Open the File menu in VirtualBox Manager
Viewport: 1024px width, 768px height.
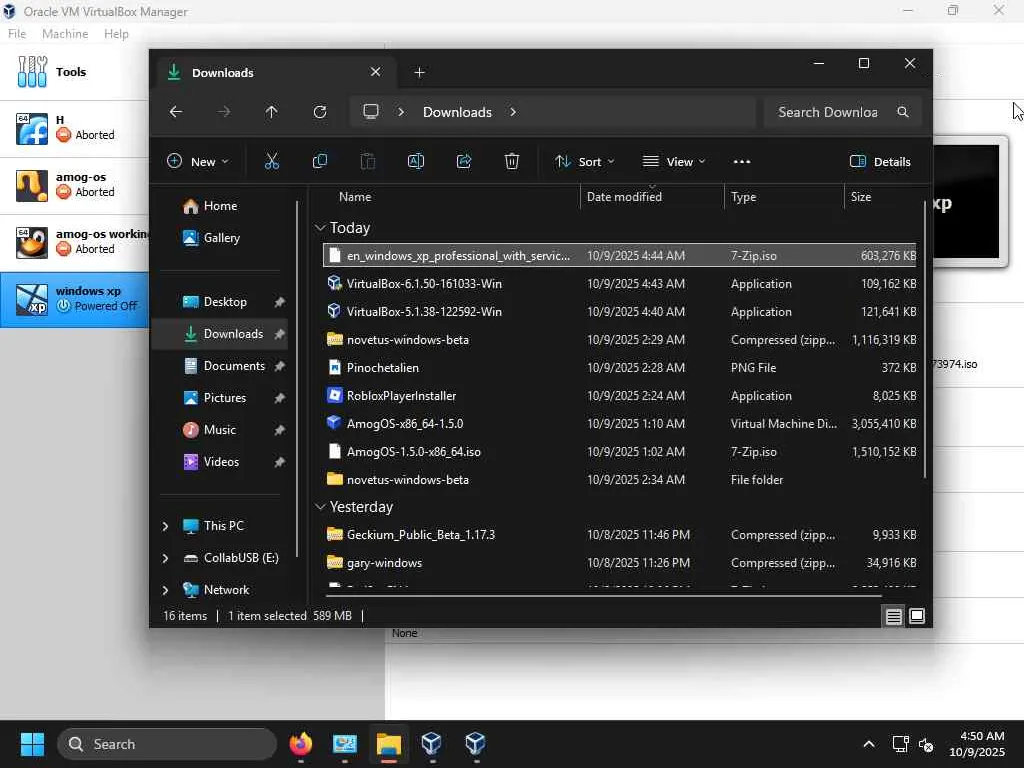click(x=17, y=34)
